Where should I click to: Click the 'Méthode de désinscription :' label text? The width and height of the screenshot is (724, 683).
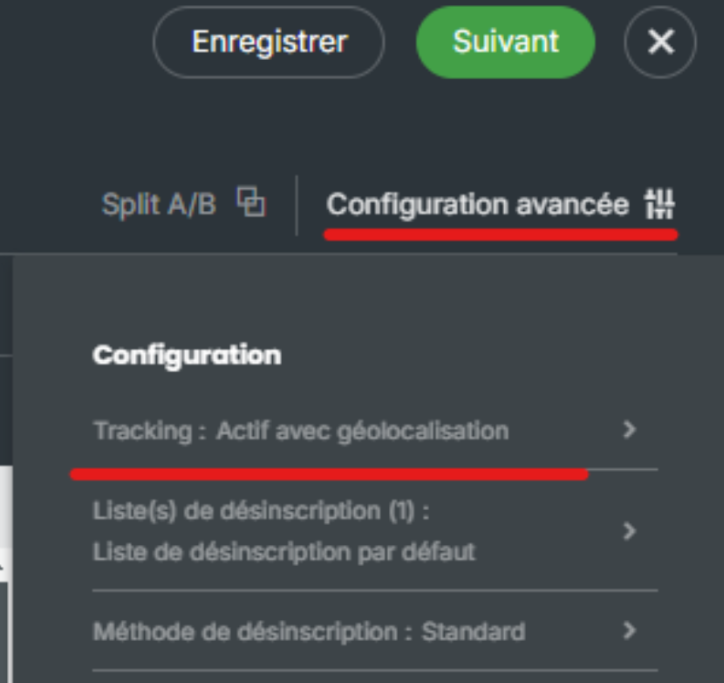(253, 632)
